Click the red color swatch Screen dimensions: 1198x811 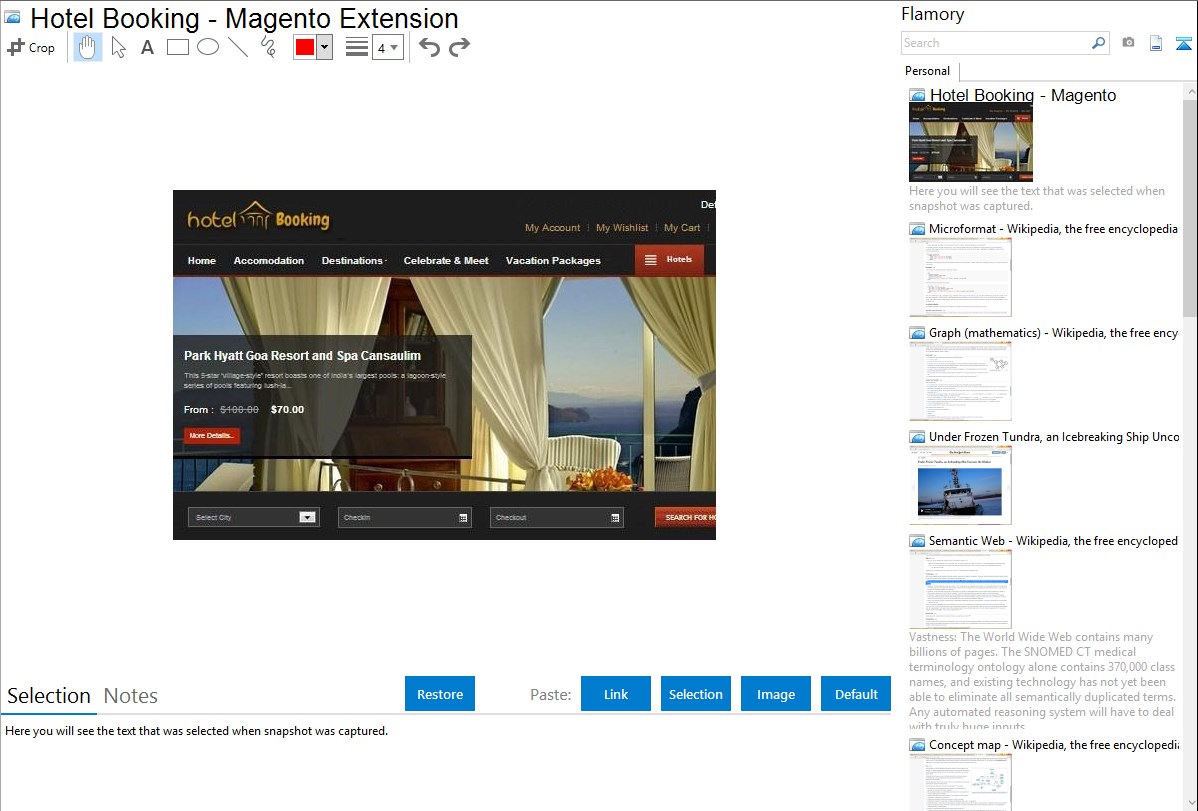click(x=304, y=47)
